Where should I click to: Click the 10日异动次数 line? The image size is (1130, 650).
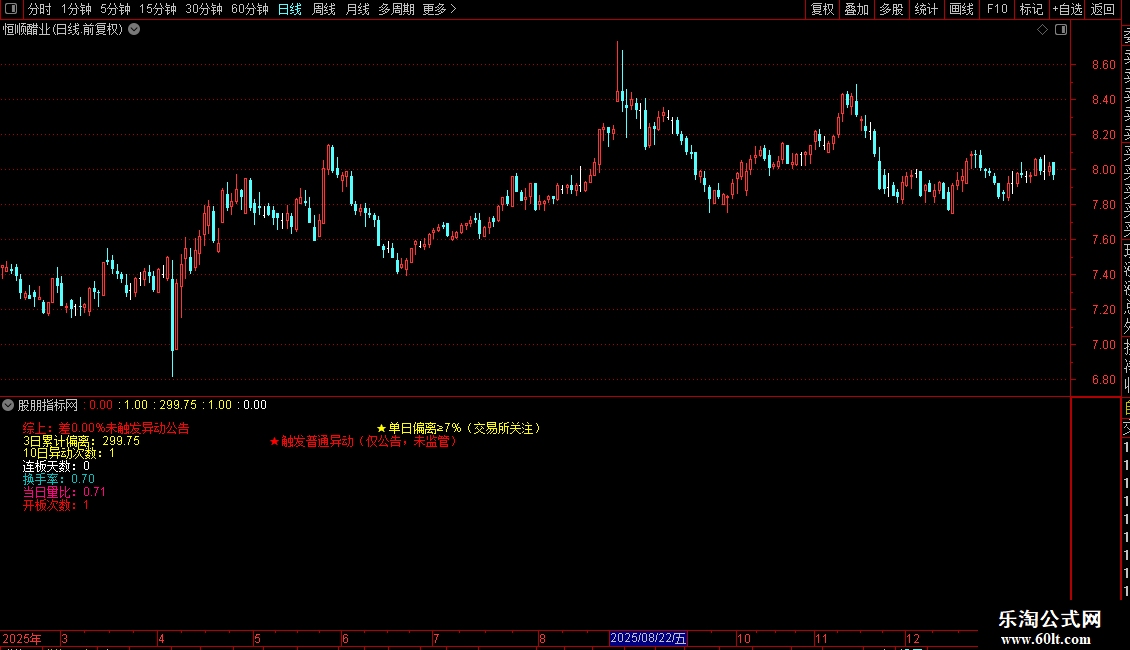tap(68, 453)
